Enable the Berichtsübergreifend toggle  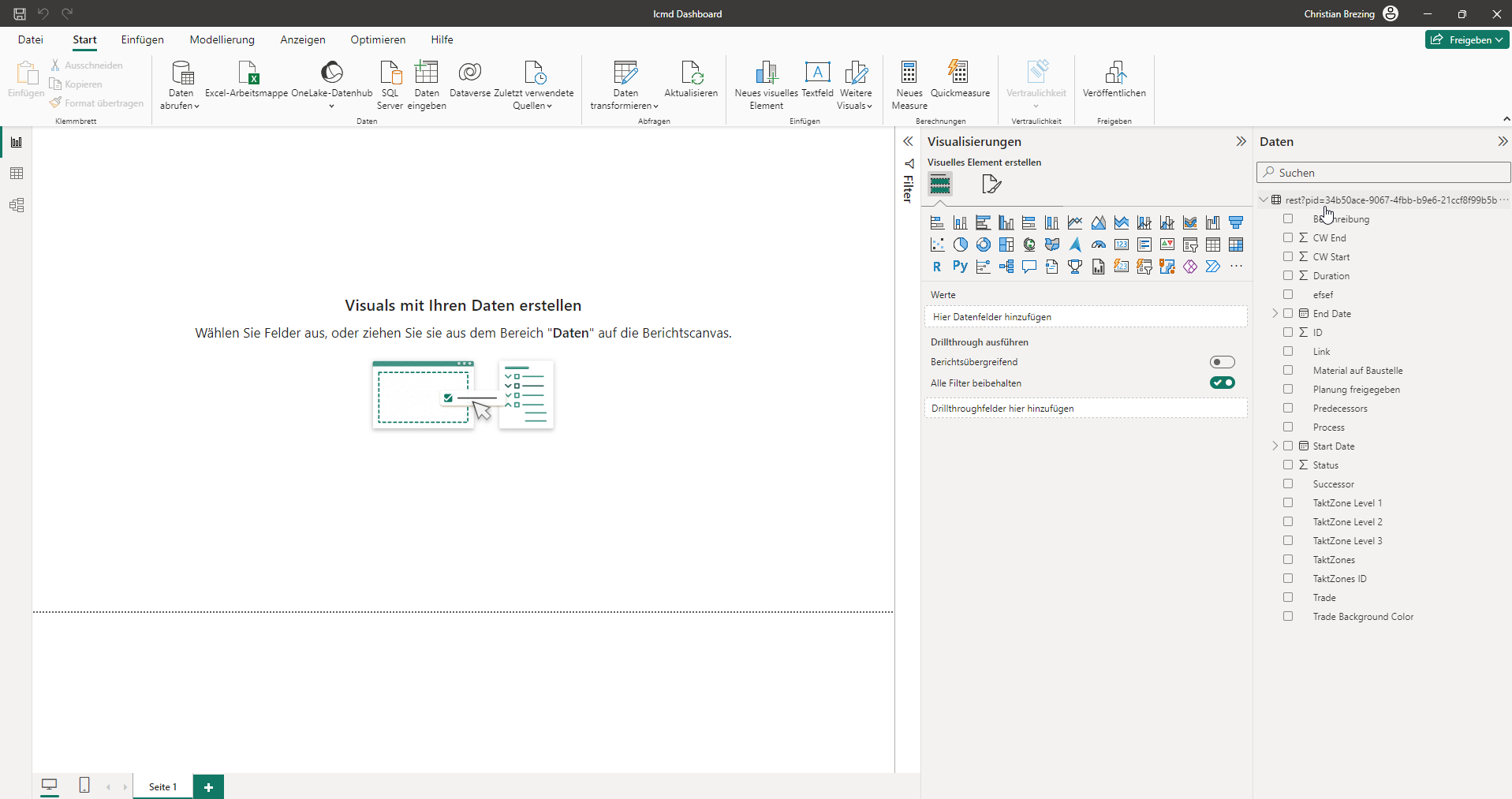(x=1222, y=362)
